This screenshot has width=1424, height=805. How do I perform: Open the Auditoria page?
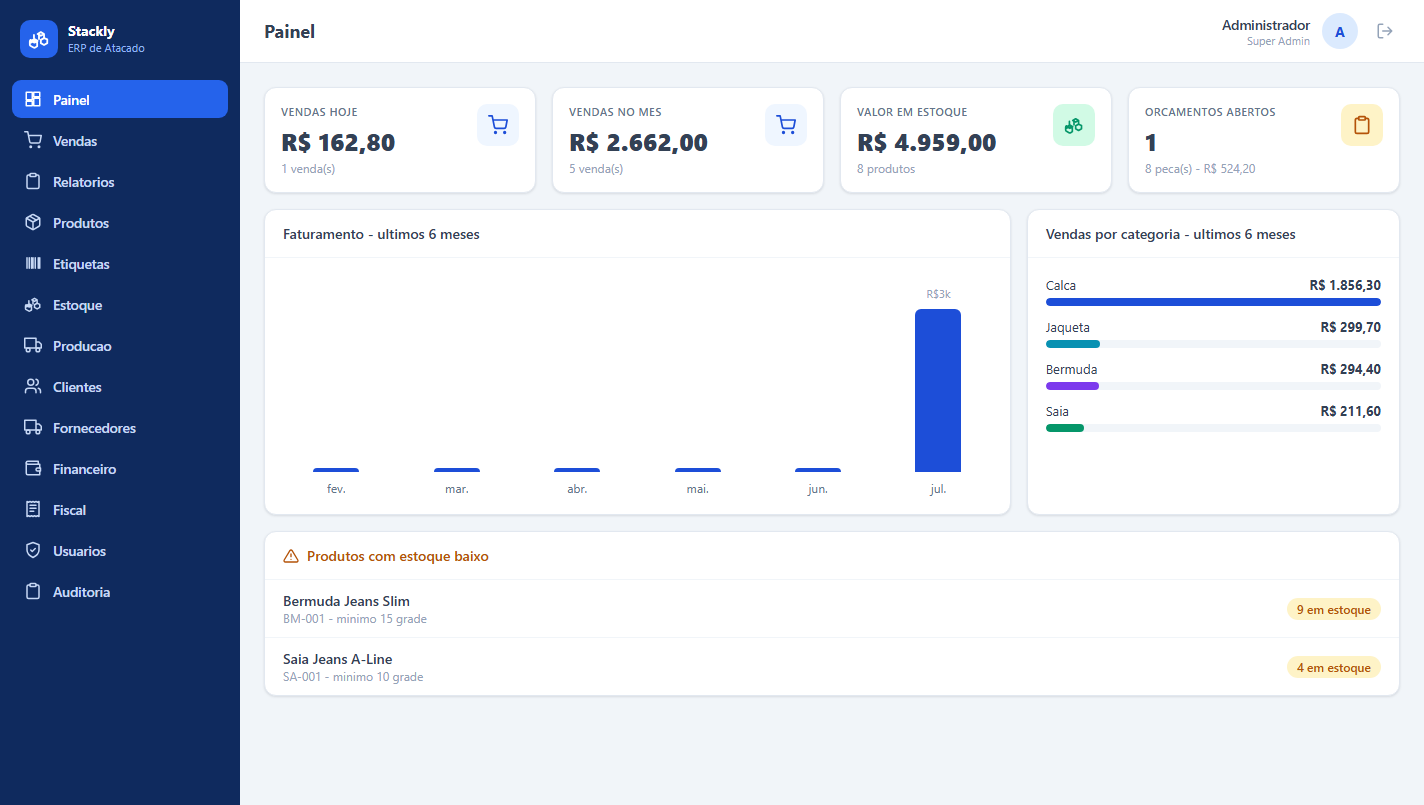120,591
